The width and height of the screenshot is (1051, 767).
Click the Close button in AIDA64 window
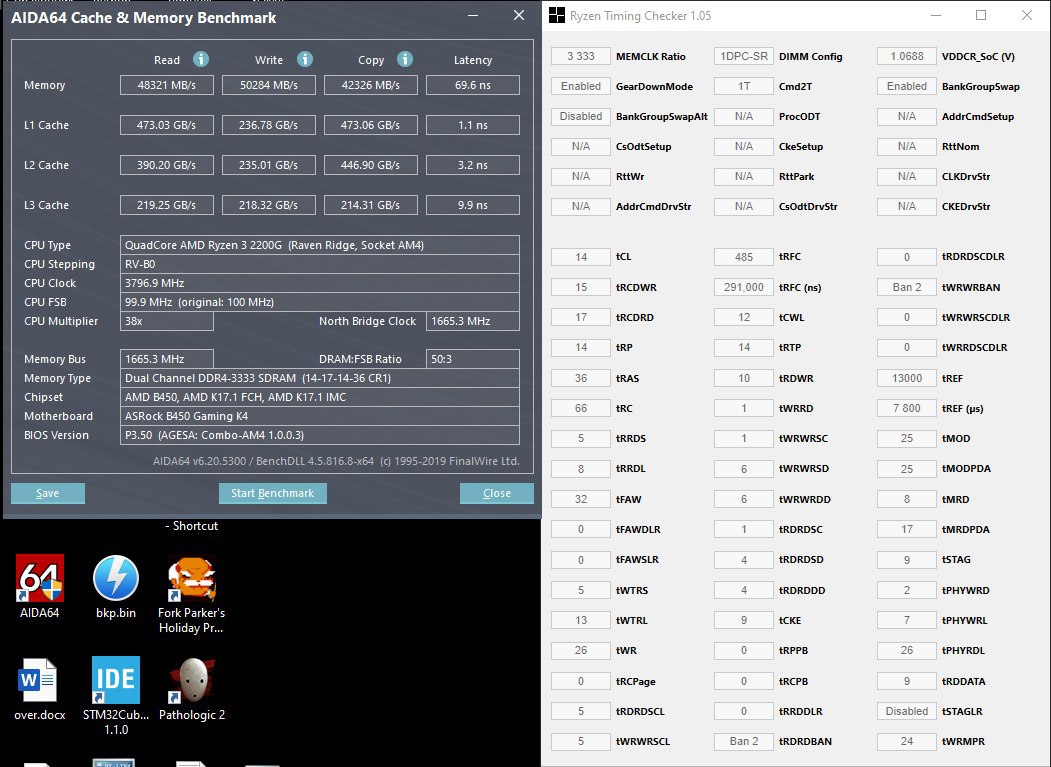click(x=497, y=493)
